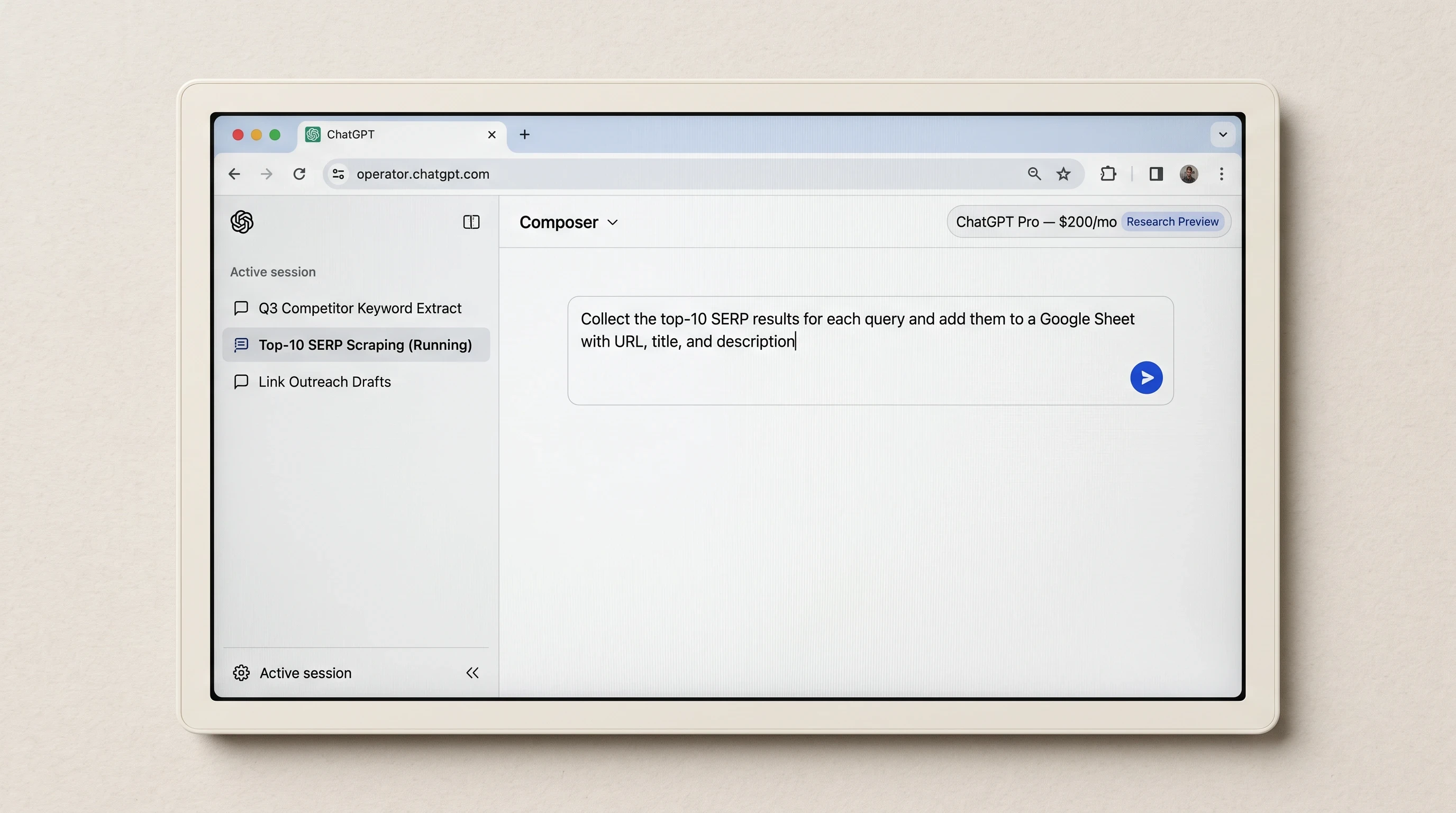1456x813 pixels.
Task: Toggle the browser side panel
Action: 1156,174
